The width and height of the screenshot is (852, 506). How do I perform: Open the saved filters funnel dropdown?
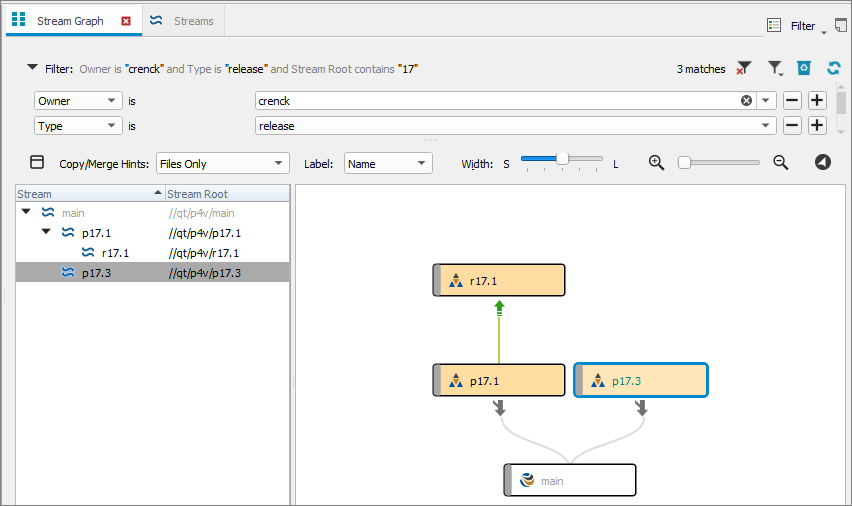click(775, 68)
